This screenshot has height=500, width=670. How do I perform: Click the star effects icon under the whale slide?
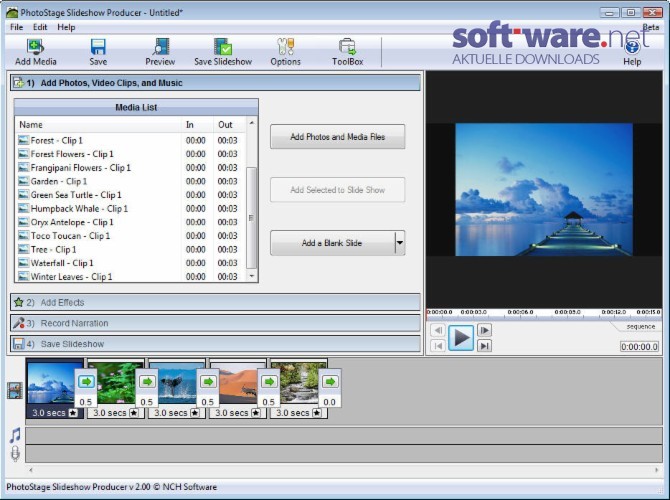click(x=195, y=413)
